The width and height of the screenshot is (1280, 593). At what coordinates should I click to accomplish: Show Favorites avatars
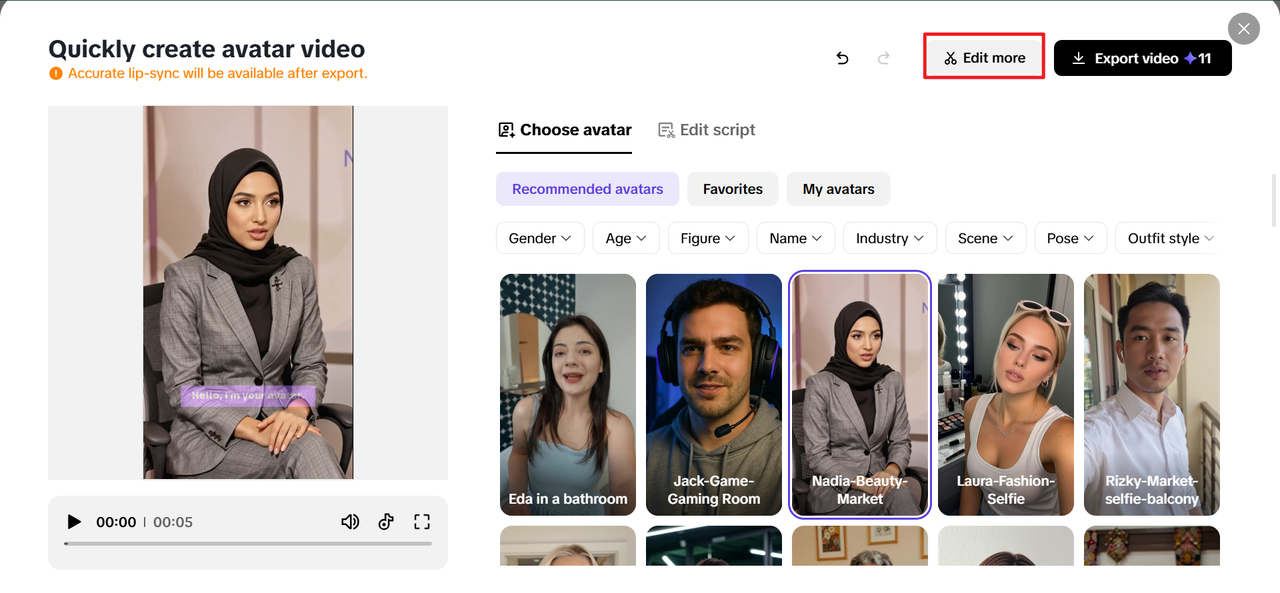coord(732,189)
